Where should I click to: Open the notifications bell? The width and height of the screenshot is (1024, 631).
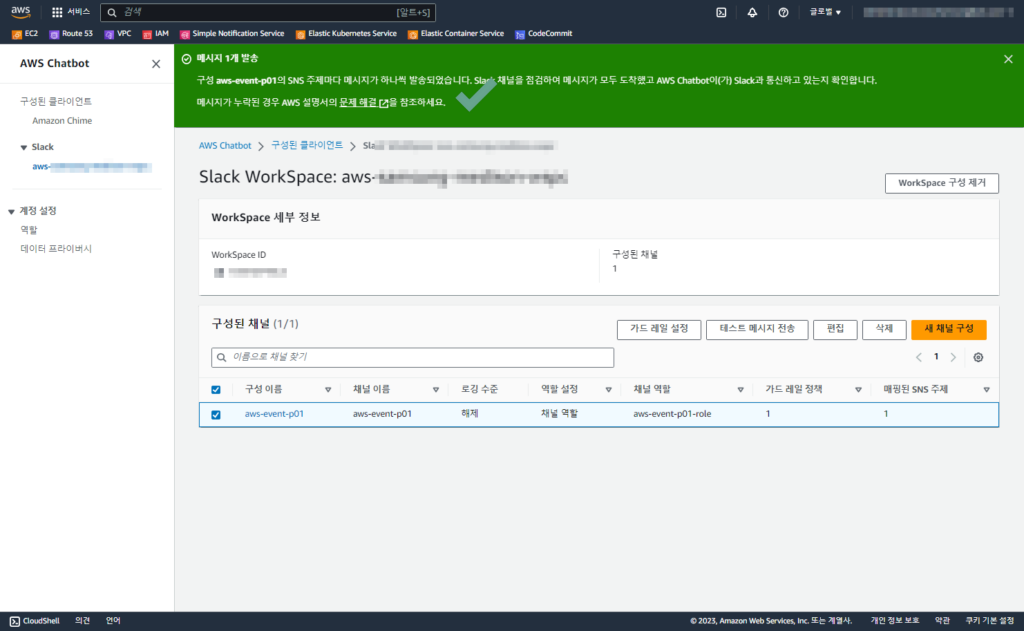tap(752, 12)
